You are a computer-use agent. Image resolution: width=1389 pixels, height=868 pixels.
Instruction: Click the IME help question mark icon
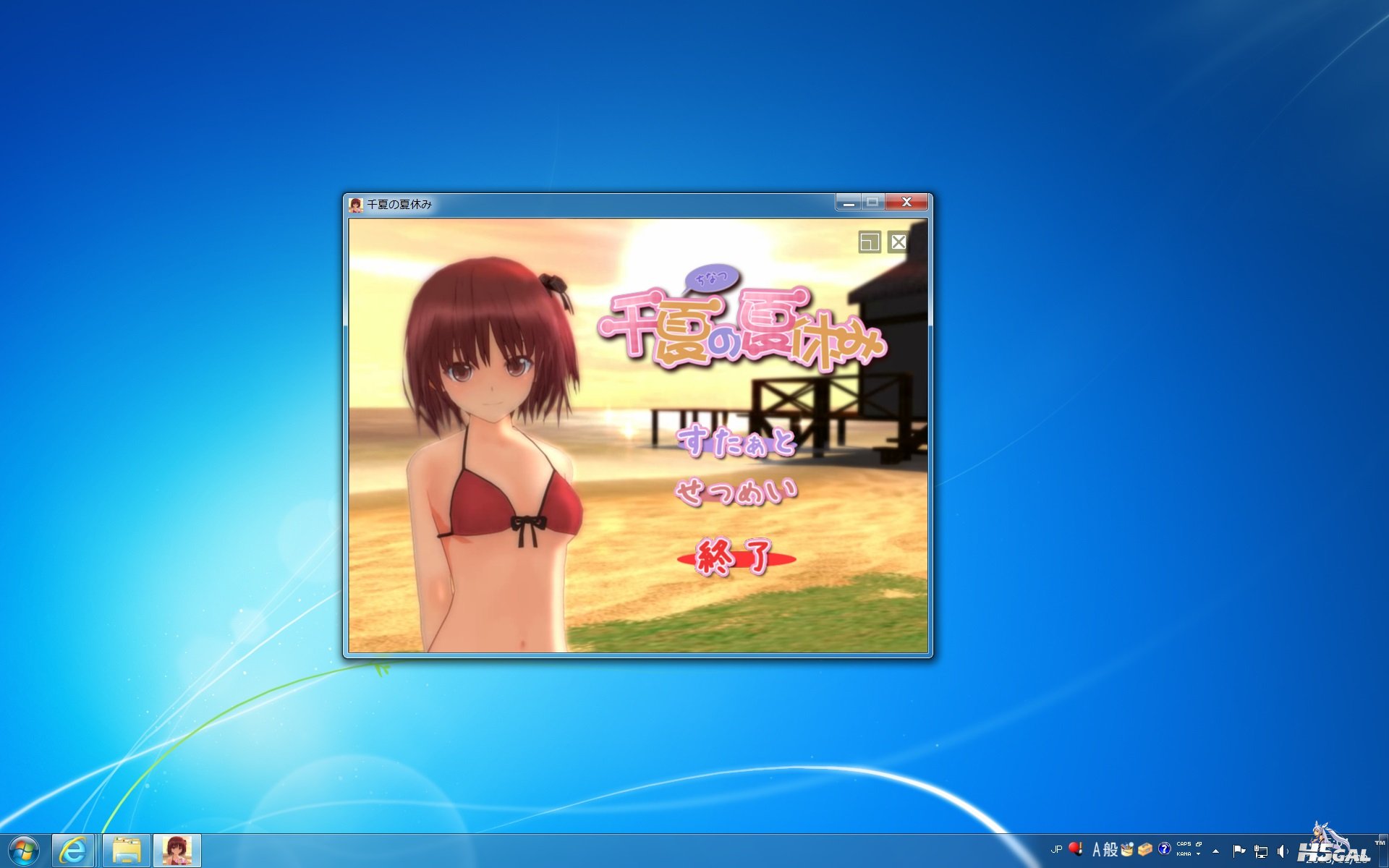click(x=1165, y=849)
